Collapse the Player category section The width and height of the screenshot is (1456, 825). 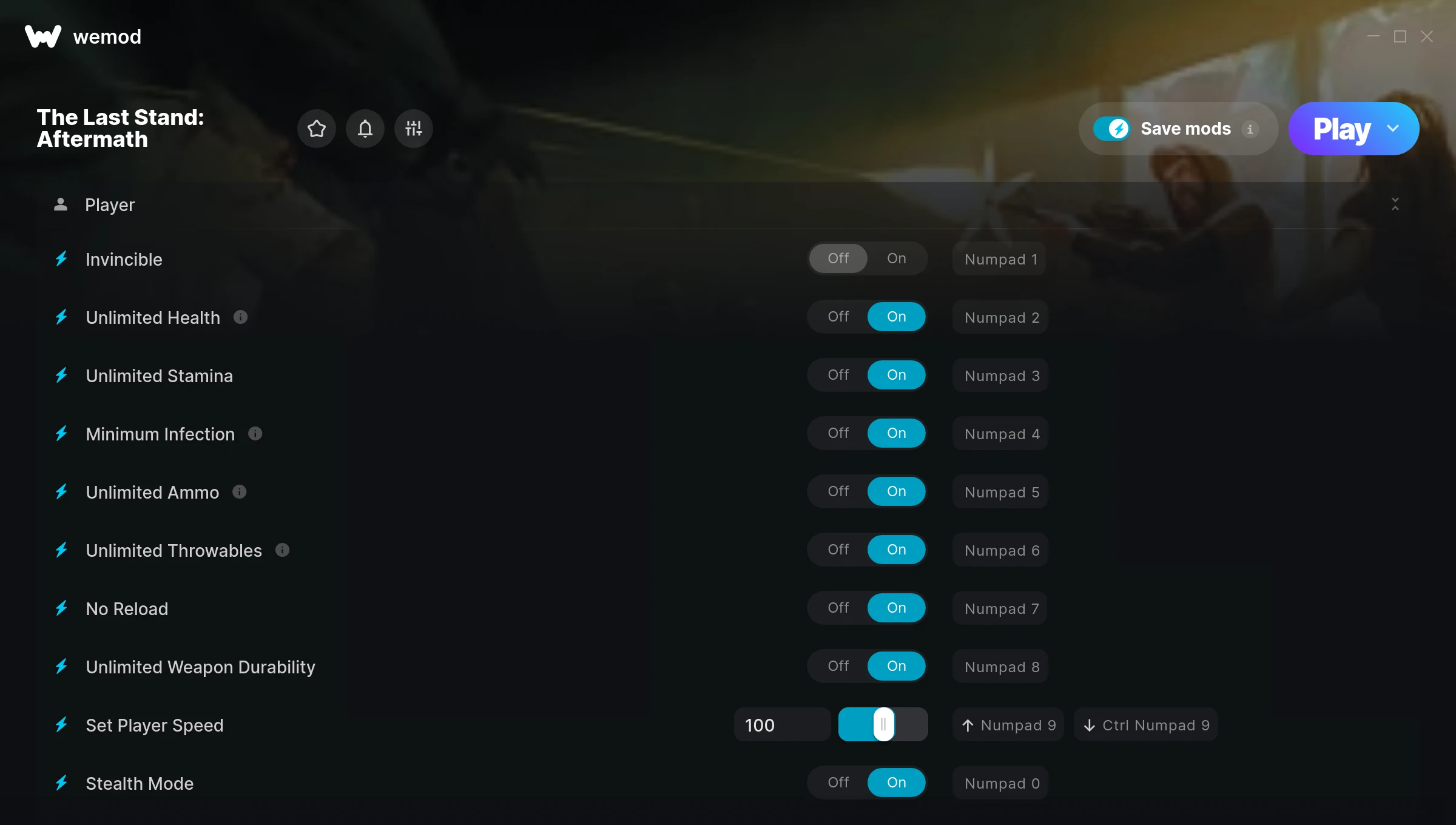pos(1395,204)
